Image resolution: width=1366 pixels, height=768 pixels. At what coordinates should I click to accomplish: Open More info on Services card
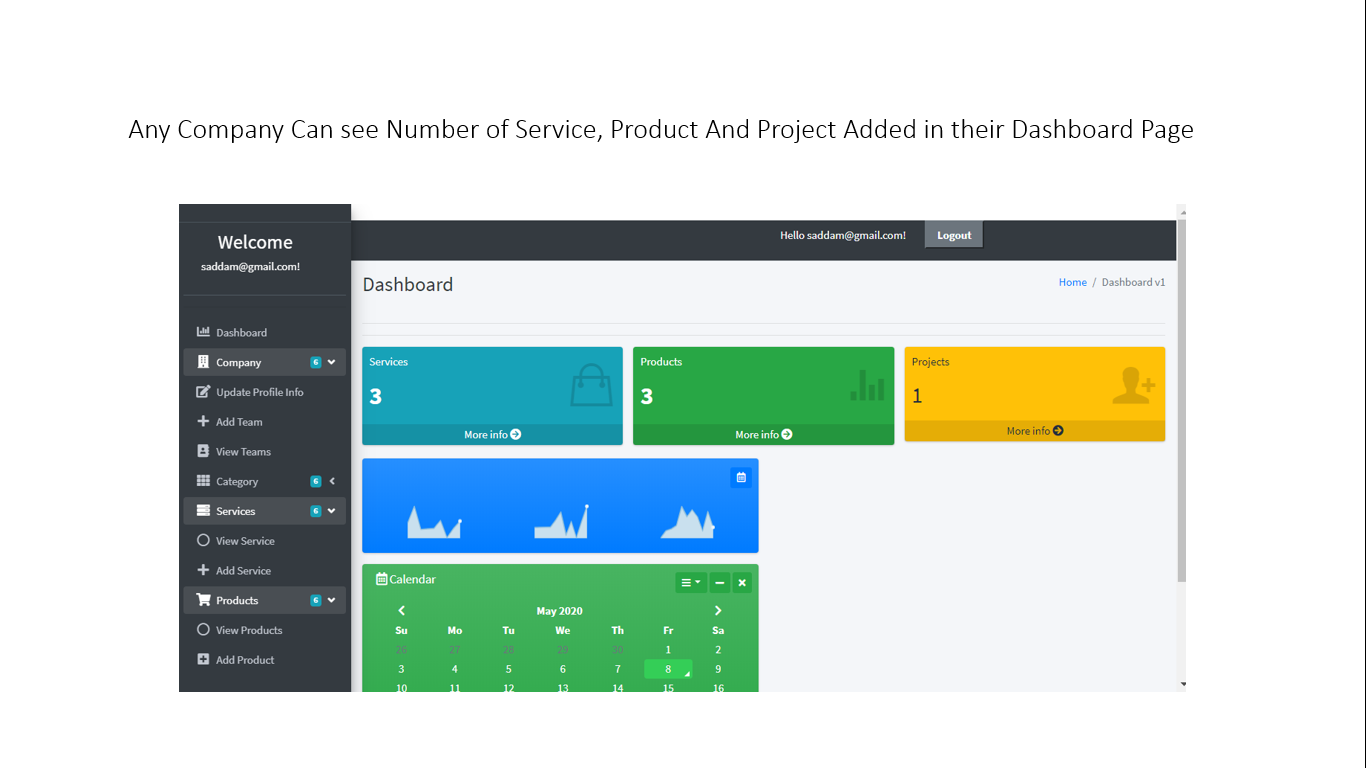[492, 434]
